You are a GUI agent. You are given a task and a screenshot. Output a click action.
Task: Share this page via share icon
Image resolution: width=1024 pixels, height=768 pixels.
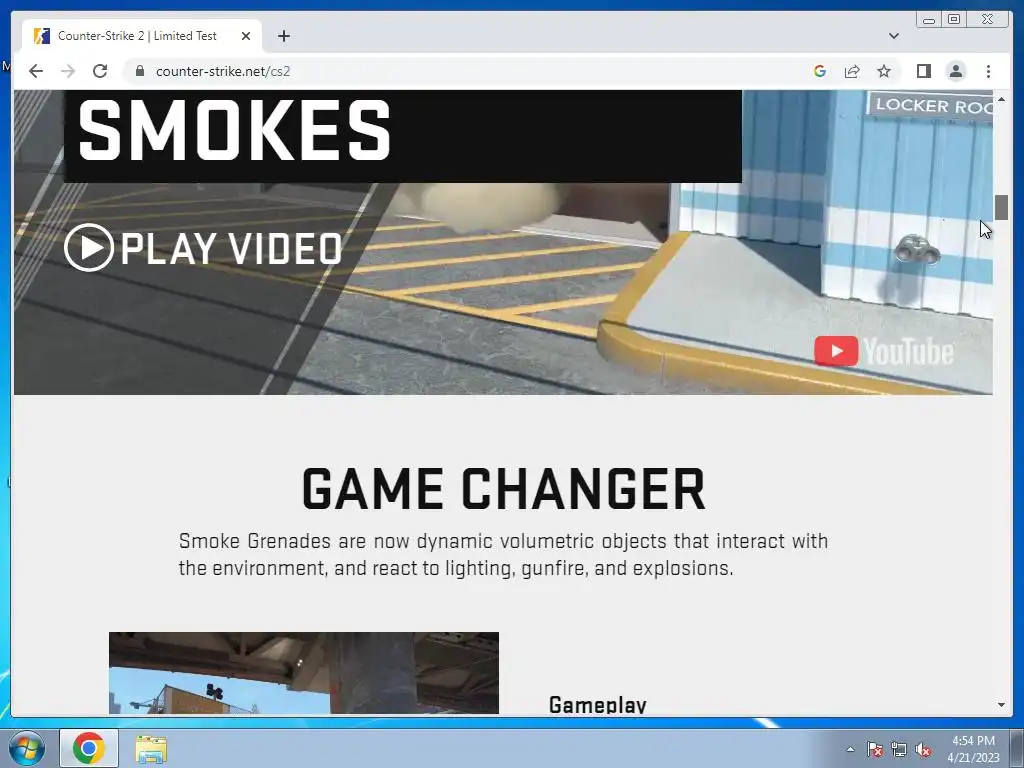pos(852,71)
